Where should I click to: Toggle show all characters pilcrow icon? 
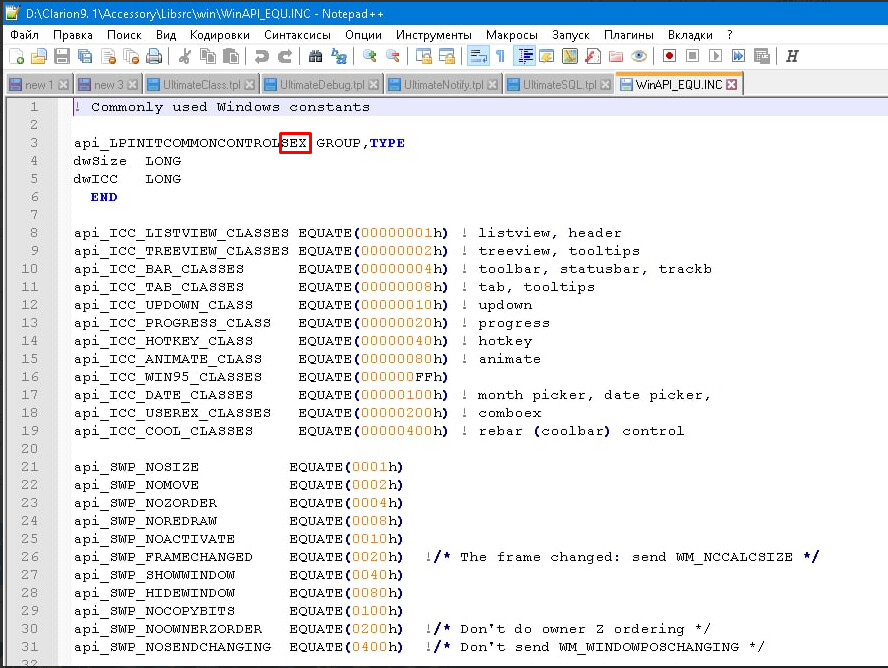point(500,56)
